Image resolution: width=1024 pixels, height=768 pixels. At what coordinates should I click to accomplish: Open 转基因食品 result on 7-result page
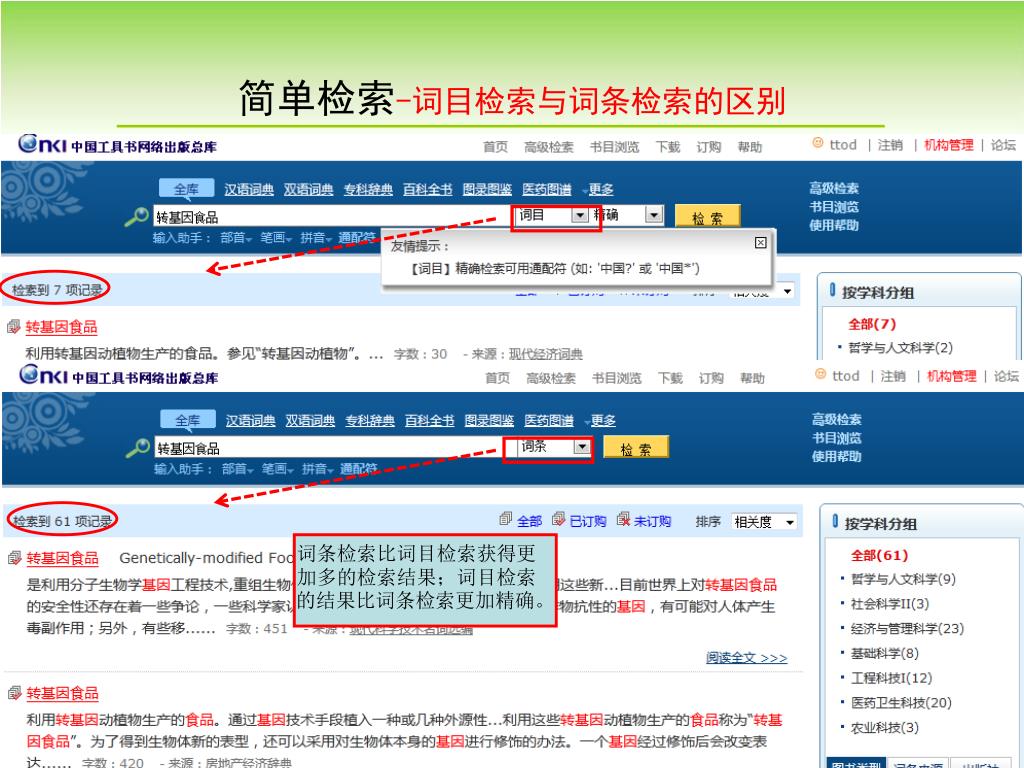pos(61,327)
